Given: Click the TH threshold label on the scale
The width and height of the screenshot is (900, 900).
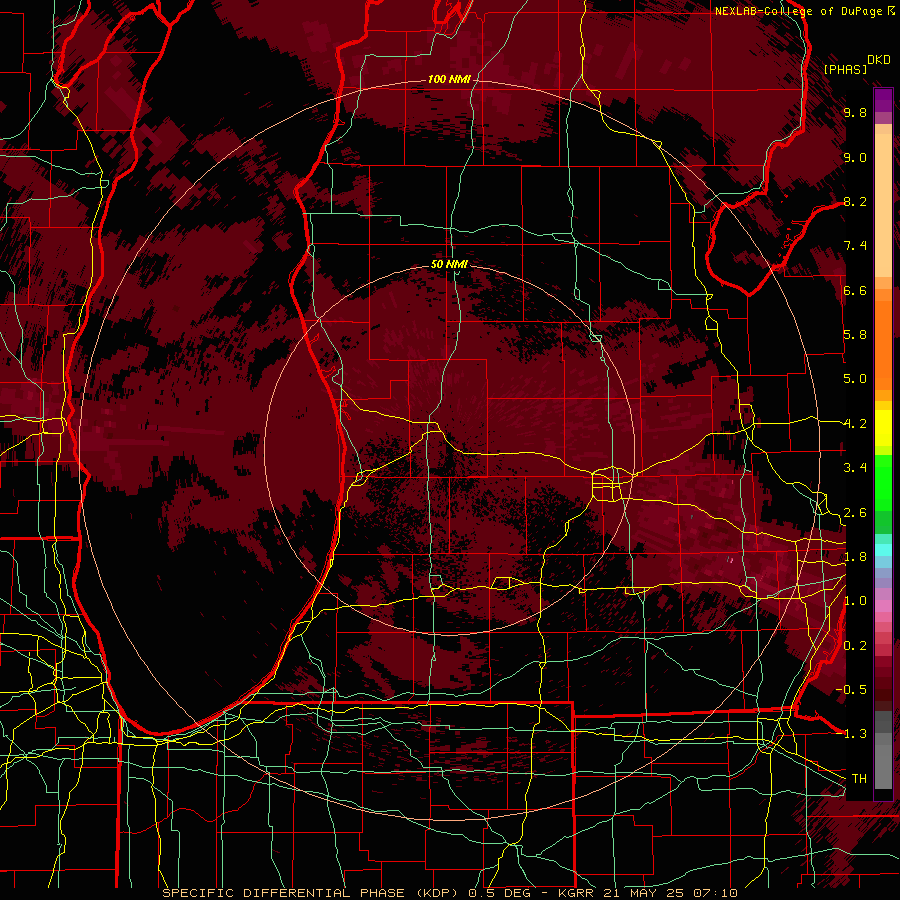Looking at the screenshot, I should tap(859, 779).
